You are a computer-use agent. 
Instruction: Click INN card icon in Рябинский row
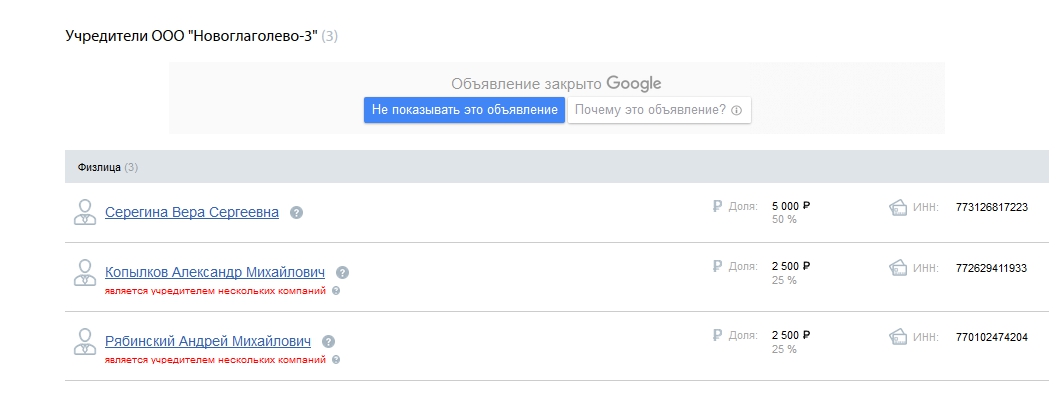click(x=898, y=337)
